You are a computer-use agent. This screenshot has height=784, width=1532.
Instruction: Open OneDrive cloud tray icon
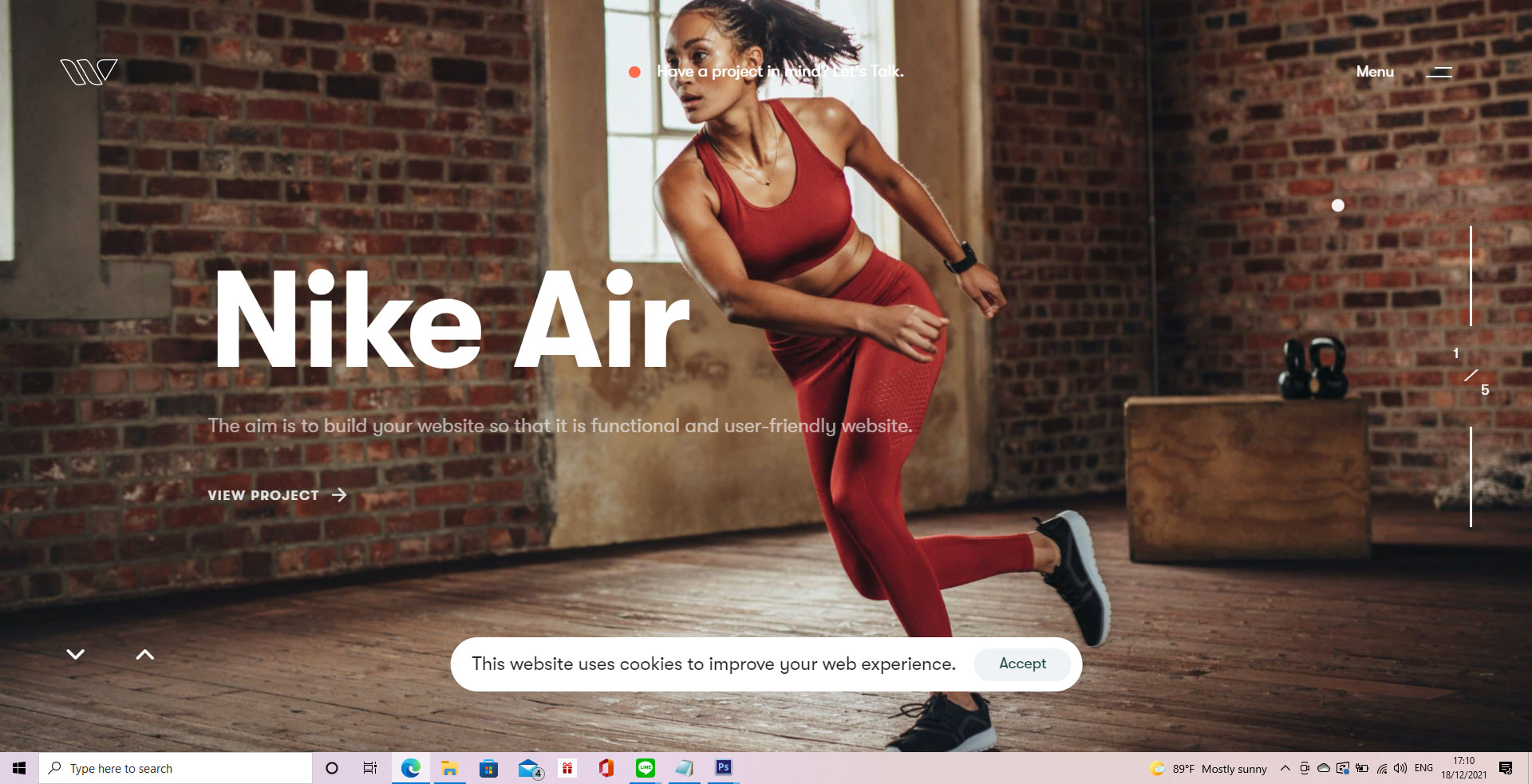pyautogui.click(x=1324, y=768)
